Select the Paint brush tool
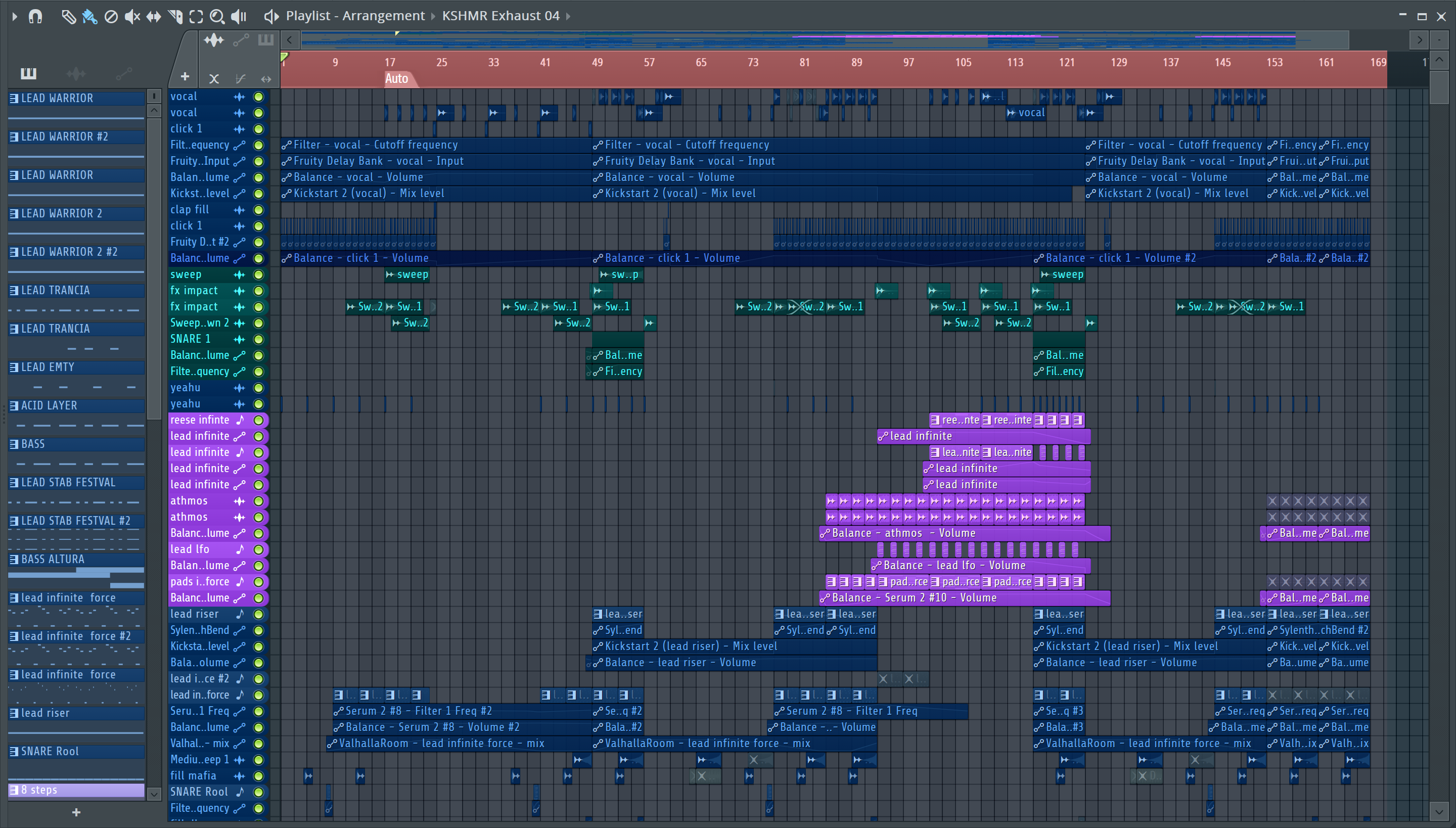The image size is (1456, 828). tap(89, 16)
